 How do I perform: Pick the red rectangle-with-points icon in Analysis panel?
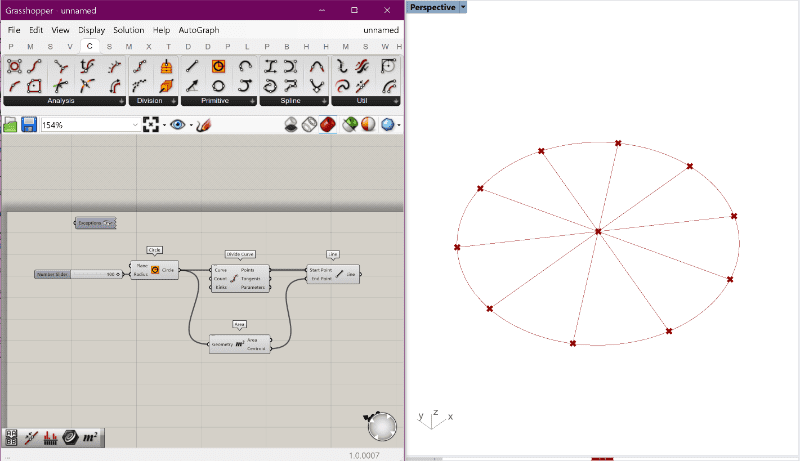(34, 86)
